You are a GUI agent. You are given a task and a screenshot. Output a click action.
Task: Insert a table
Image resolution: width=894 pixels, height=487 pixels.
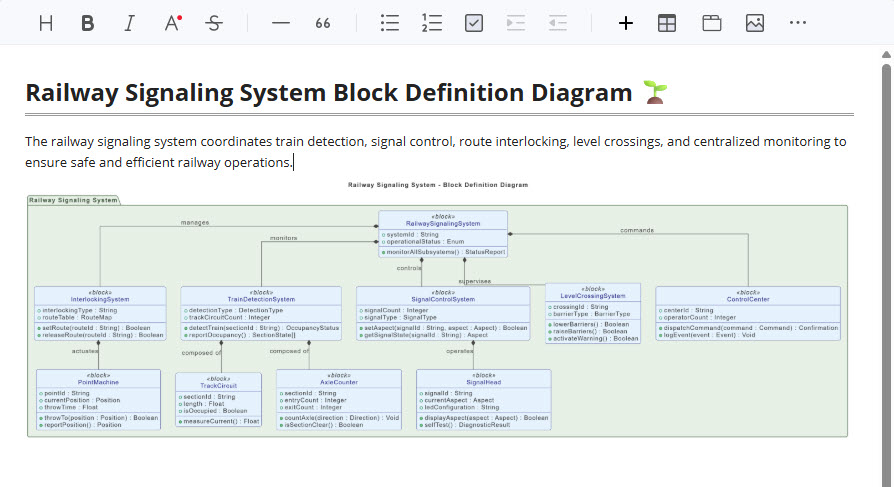(667, 23)
